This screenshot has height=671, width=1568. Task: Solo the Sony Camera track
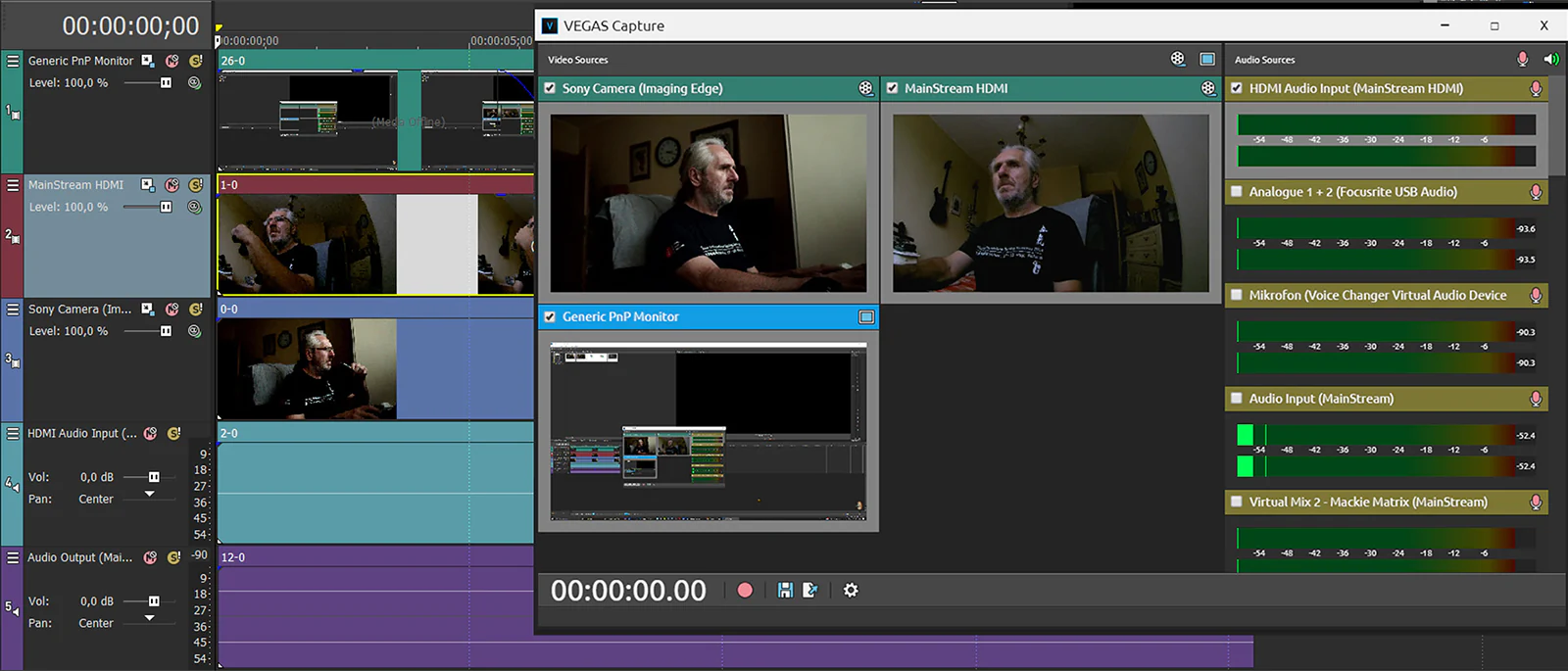tap(195, 310)
